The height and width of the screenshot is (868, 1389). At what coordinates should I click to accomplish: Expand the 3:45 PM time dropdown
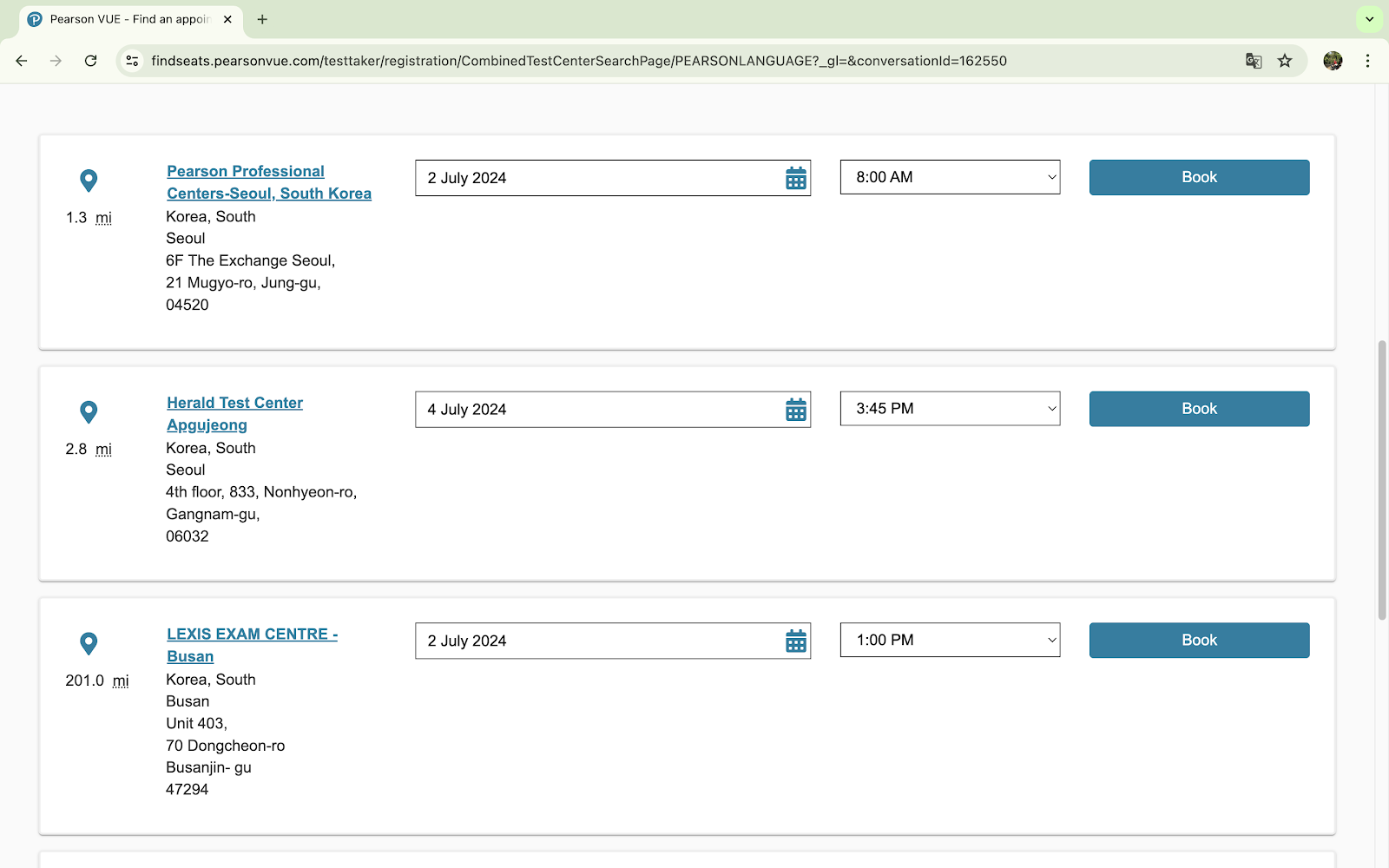tap(951, 409)
